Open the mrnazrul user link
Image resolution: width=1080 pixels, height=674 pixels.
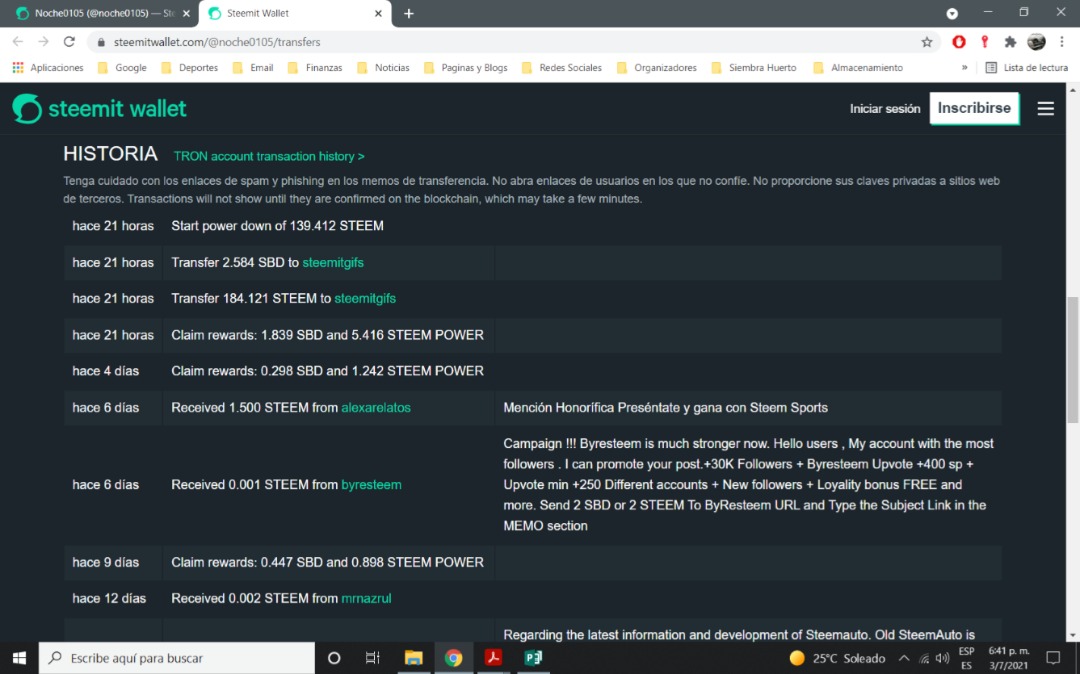click(x=366, y=598)
